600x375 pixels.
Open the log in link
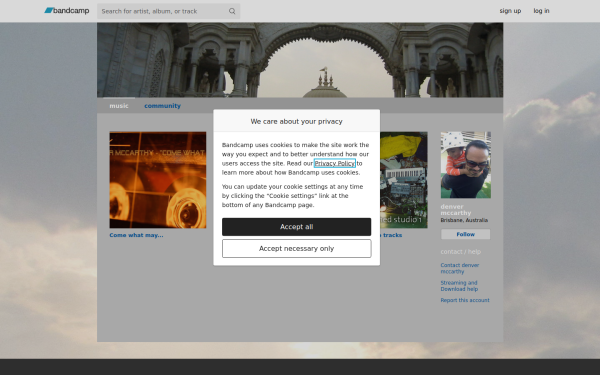point(541,11)
